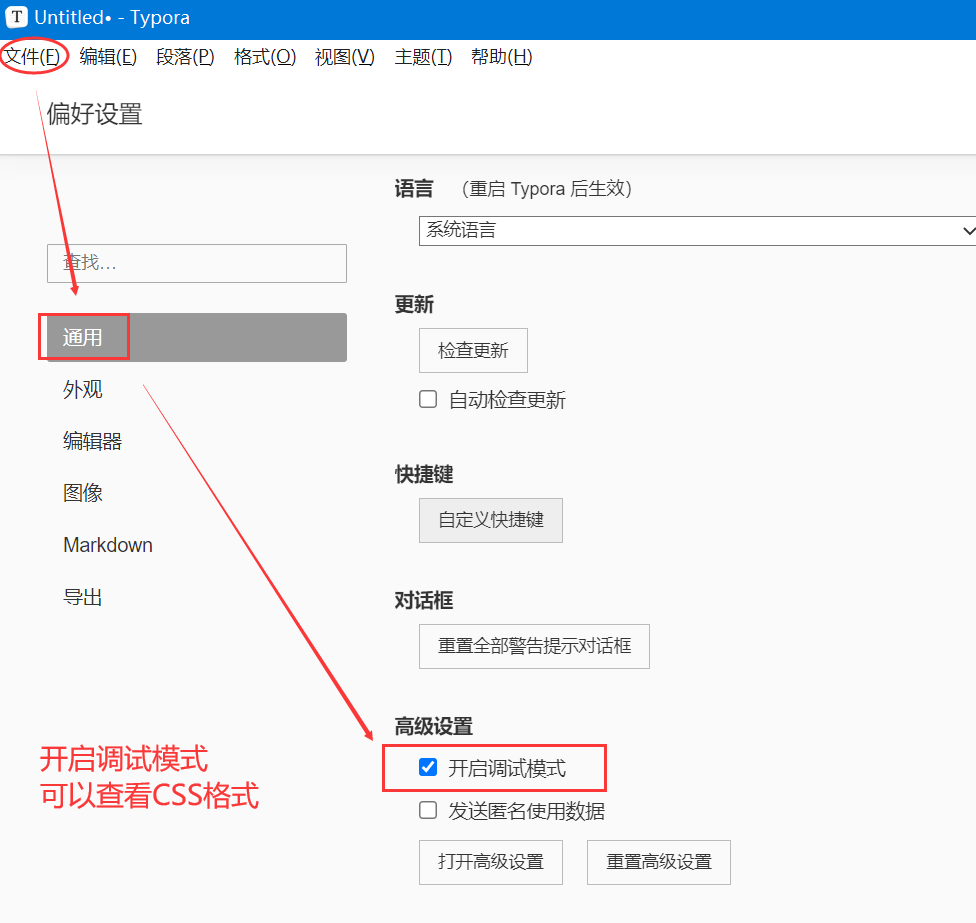976x923 pixels.
Task: Enable 发送匿名使用数据 checkbox
Action: pos(428,810)
